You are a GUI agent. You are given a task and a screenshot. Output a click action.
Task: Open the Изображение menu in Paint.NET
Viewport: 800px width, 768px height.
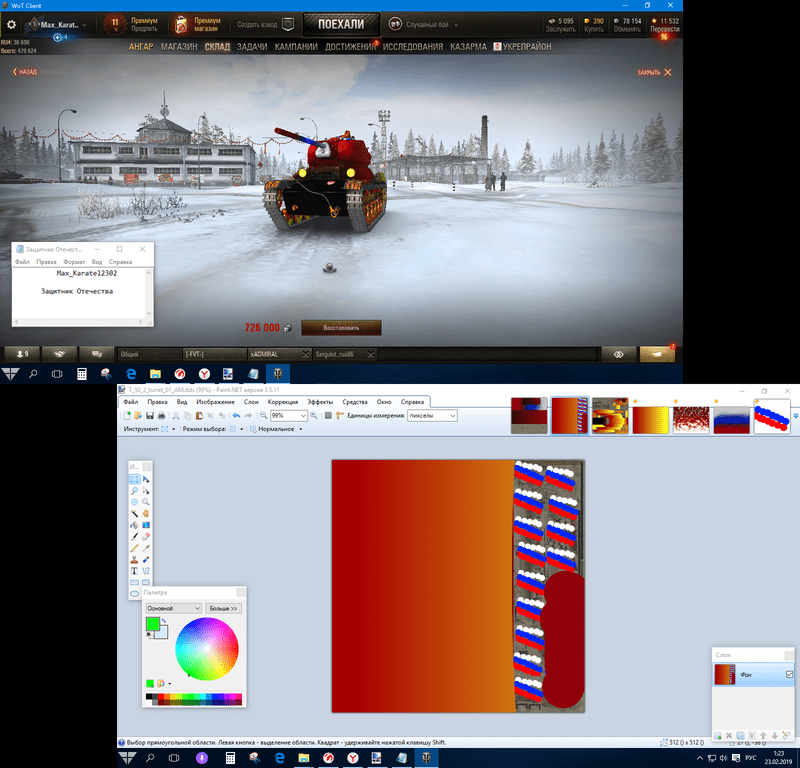[215, 402]
